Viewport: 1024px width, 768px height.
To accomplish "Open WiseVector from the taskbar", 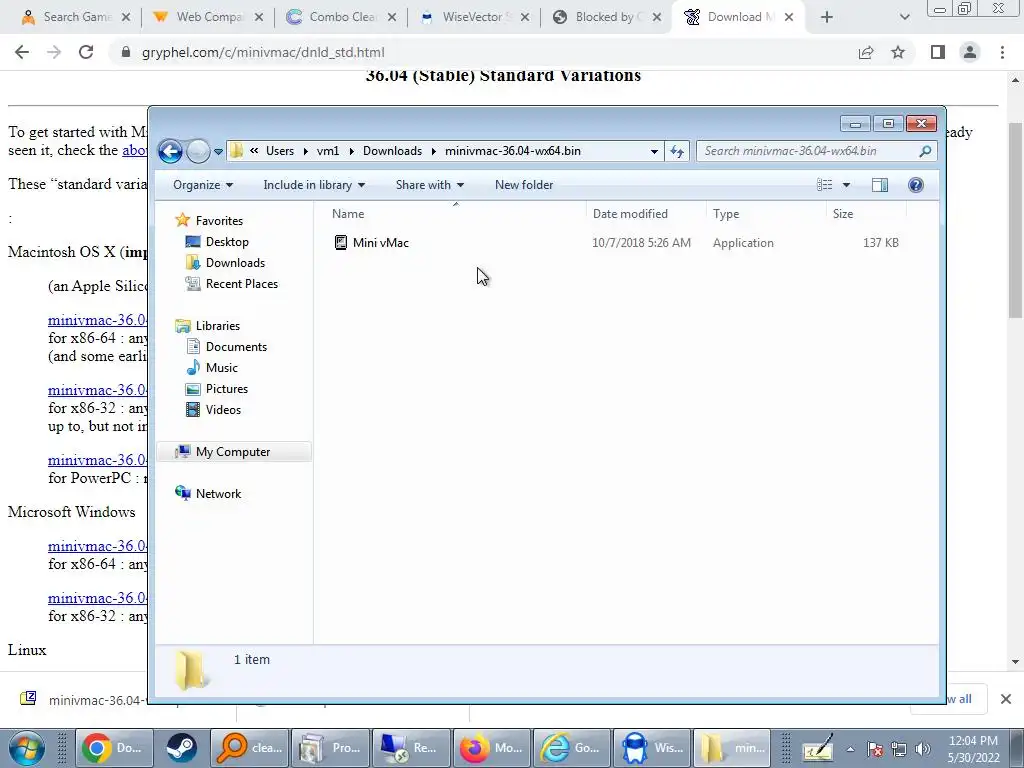I will coord(652,748).
